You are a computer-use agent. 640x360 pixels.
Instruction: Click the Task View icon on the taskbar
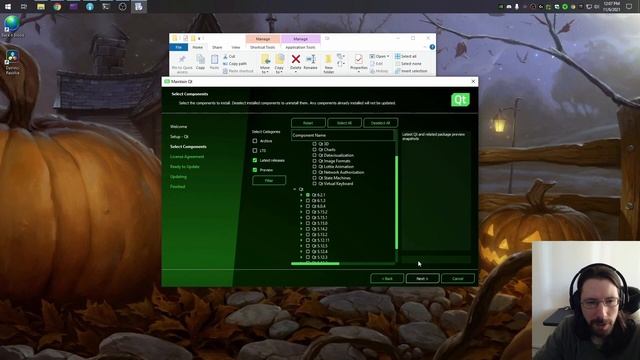[x=24, y=7]
